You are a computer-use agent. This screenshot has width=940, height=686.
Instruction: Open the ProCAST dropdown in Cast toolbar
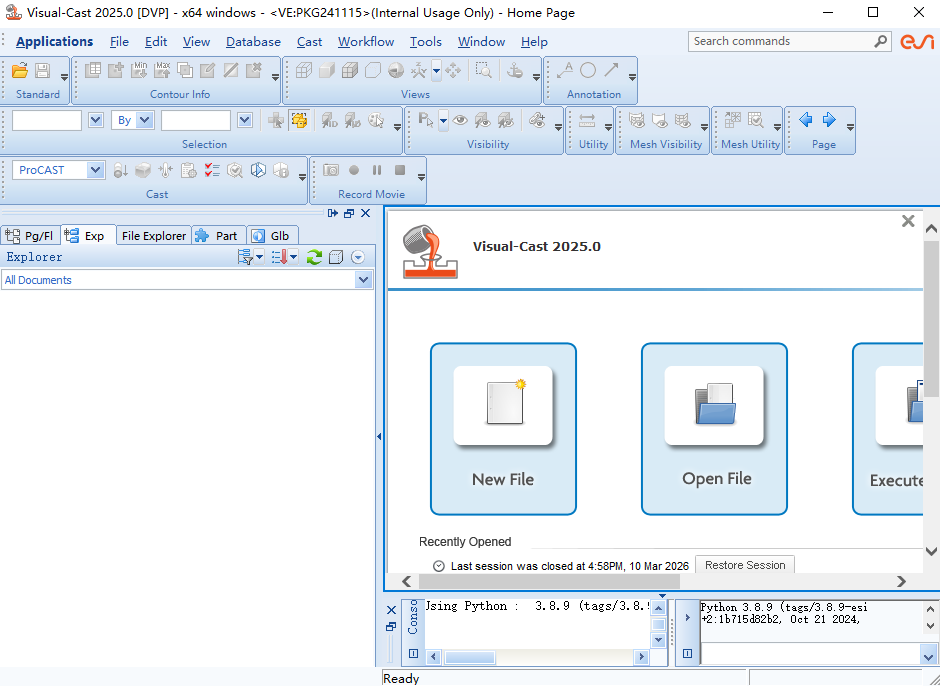[96, 170]
